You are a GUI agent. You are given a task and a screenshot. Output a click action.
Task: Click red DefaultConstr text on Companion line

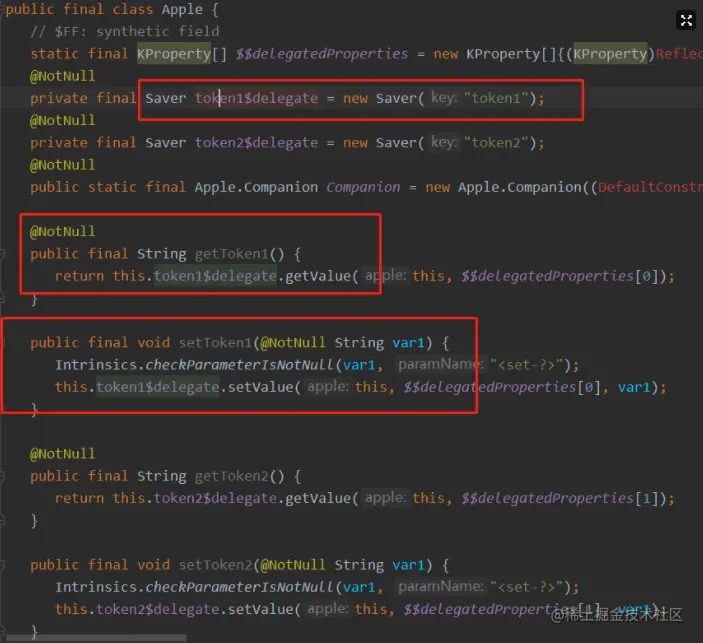[x=650, y=187]
